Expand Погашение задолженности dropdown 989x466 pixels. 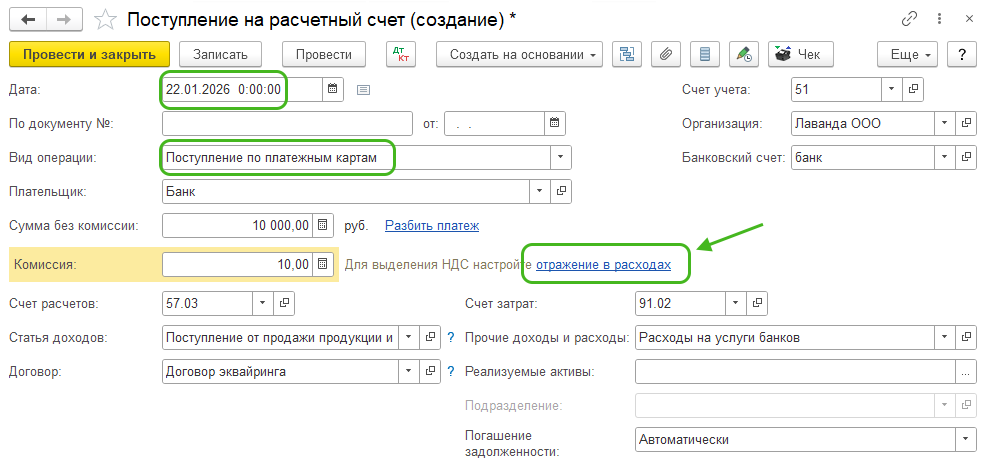(966, 440)
